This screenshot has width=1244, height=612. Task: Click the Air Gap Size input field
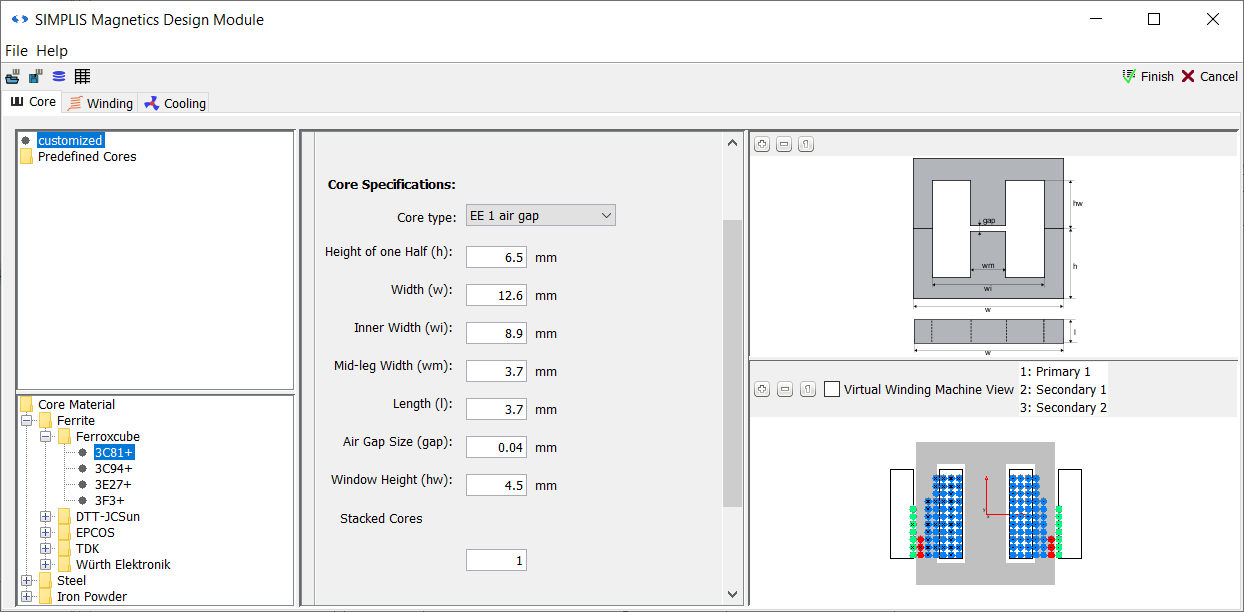tap(496, 447)
